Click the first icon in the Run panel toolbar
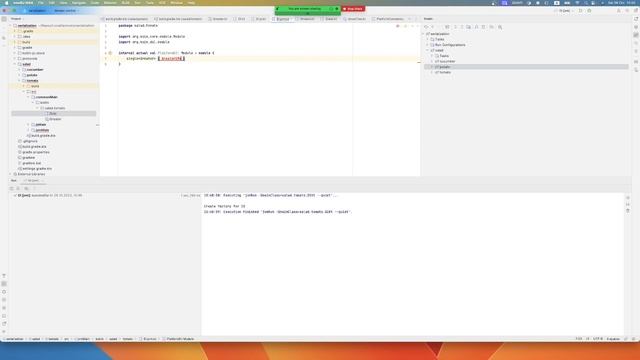 (x=12, y=189)
